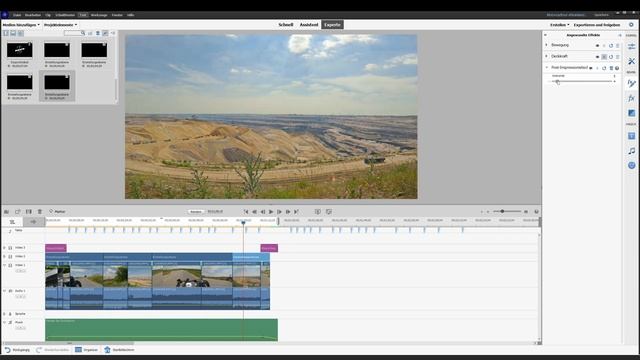
Task: Open the Tools scissors panel icon
Action: tap(631, 61)
